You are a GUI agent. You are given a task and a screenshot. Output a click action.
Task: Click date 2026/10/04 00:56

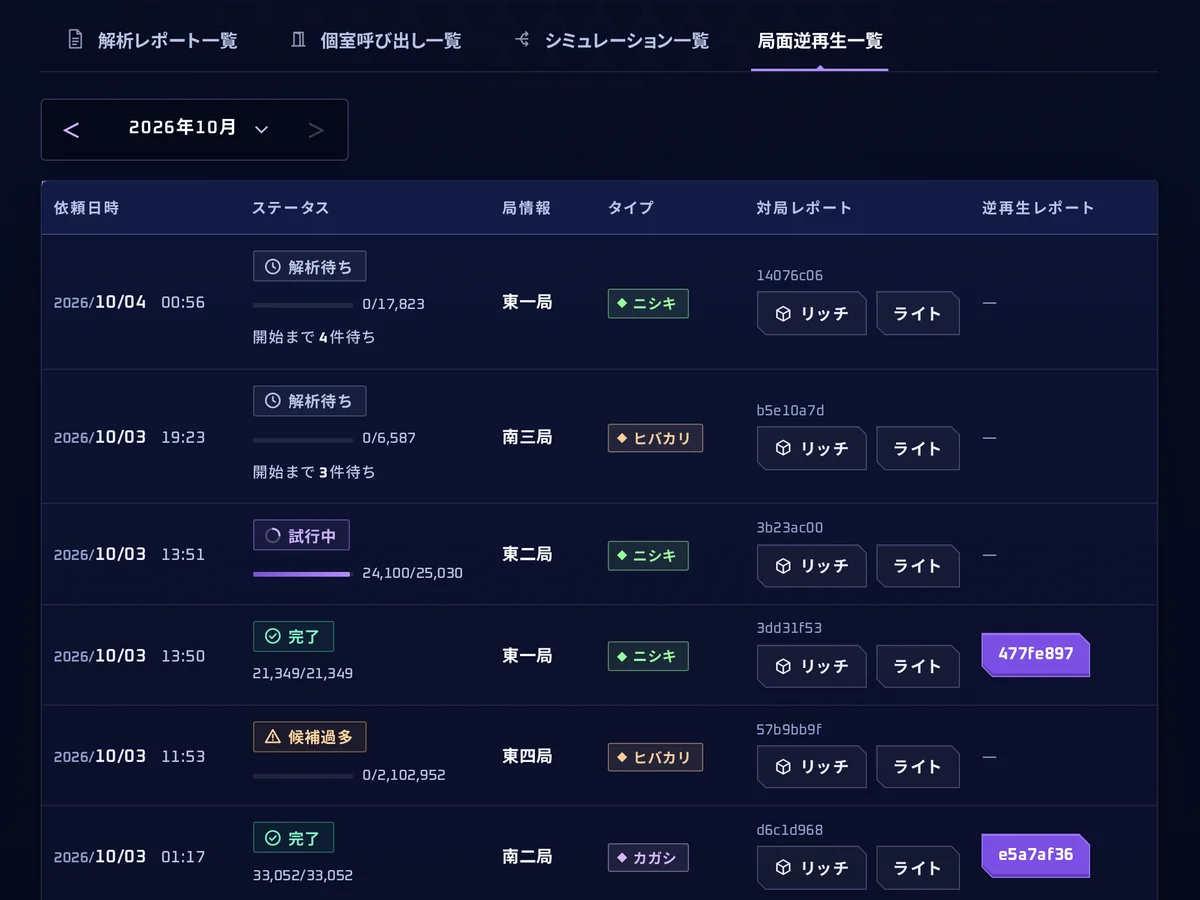130,302
